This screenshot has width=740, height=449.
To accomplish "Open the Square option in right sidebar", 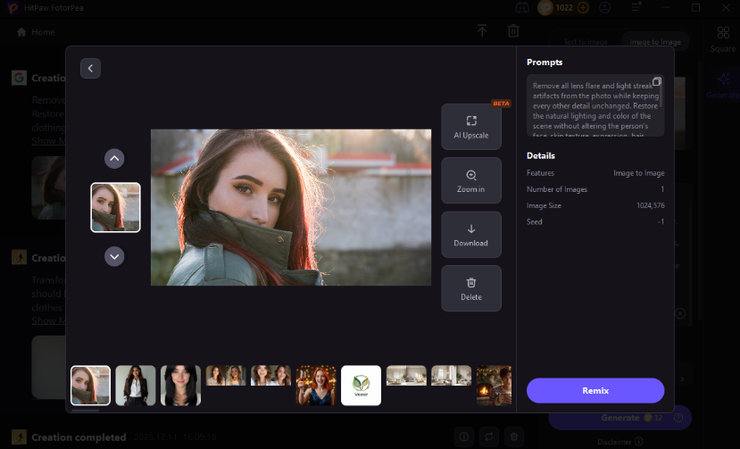I will 723,39.
